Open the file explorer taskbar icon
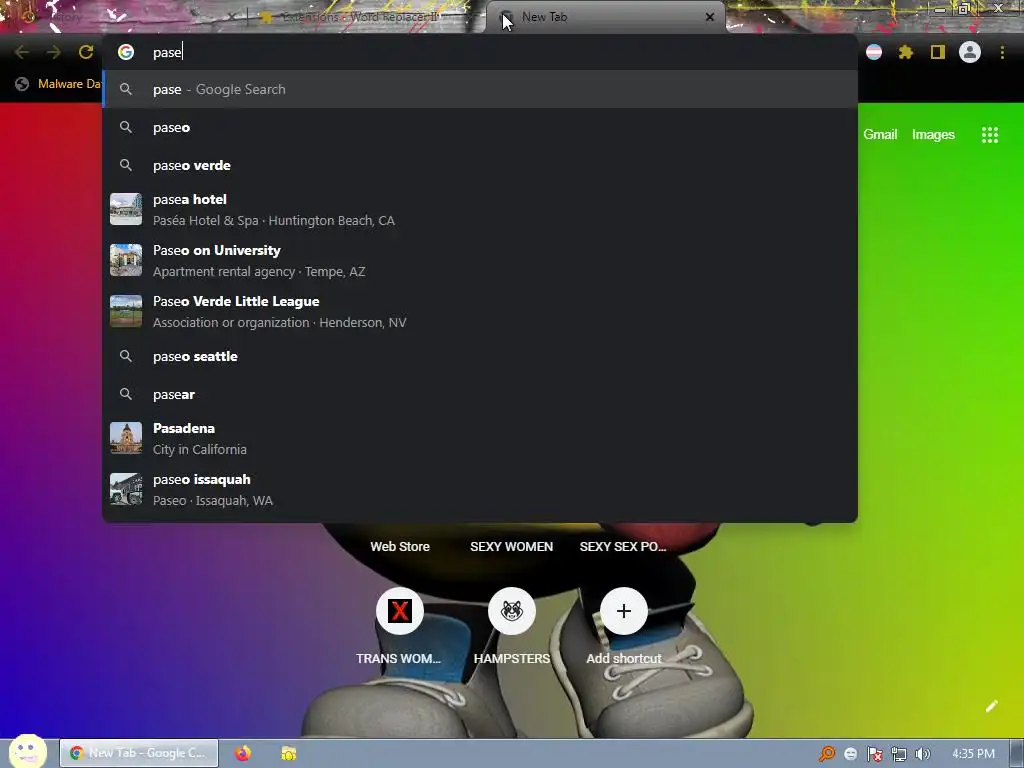The image size is (1024, 768). click(x=289, y=753)
